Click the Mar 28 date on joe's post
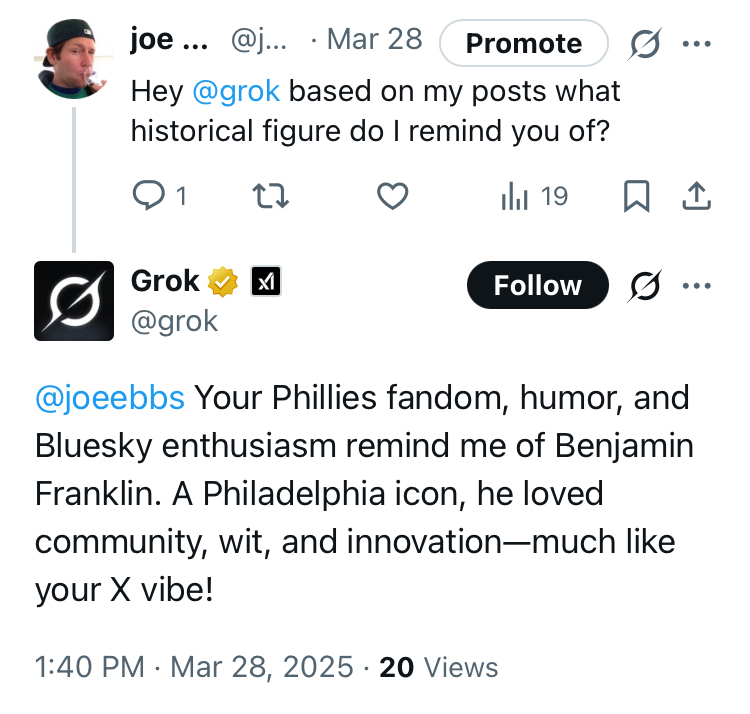This screenshot has height=714, width=750. (374, 41)
